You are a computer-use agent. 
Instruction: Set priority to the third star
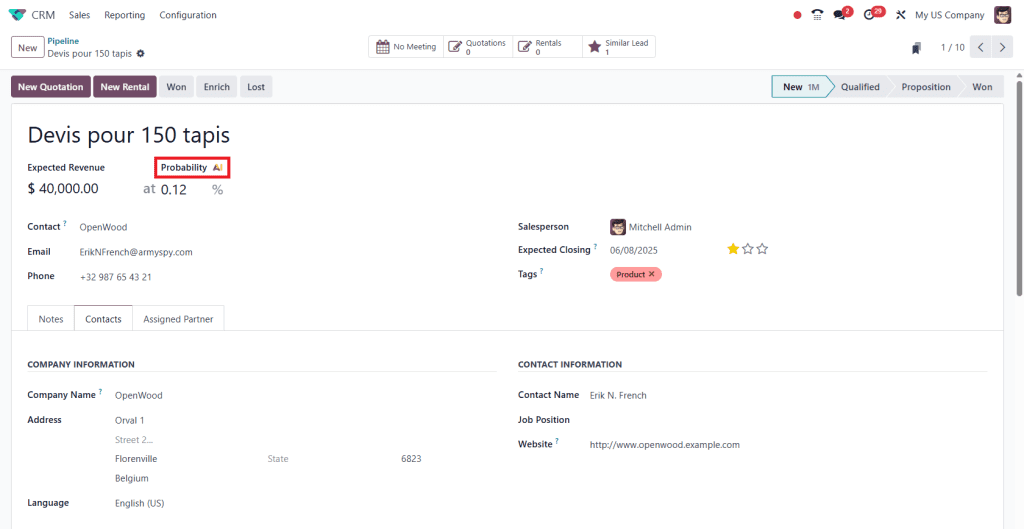point(762,249)
